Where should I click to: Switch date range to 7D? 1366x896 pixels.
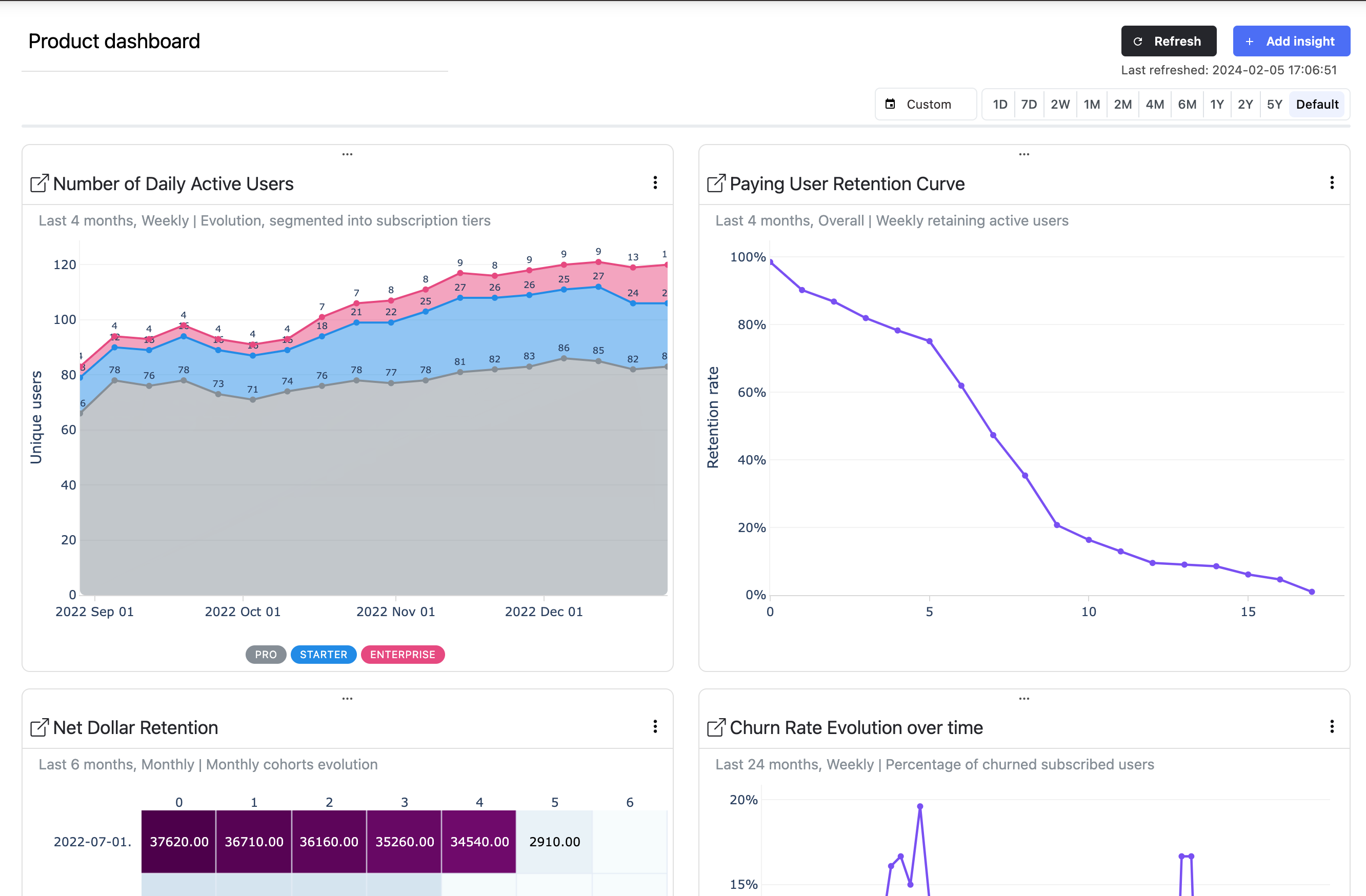[1029, 104]
